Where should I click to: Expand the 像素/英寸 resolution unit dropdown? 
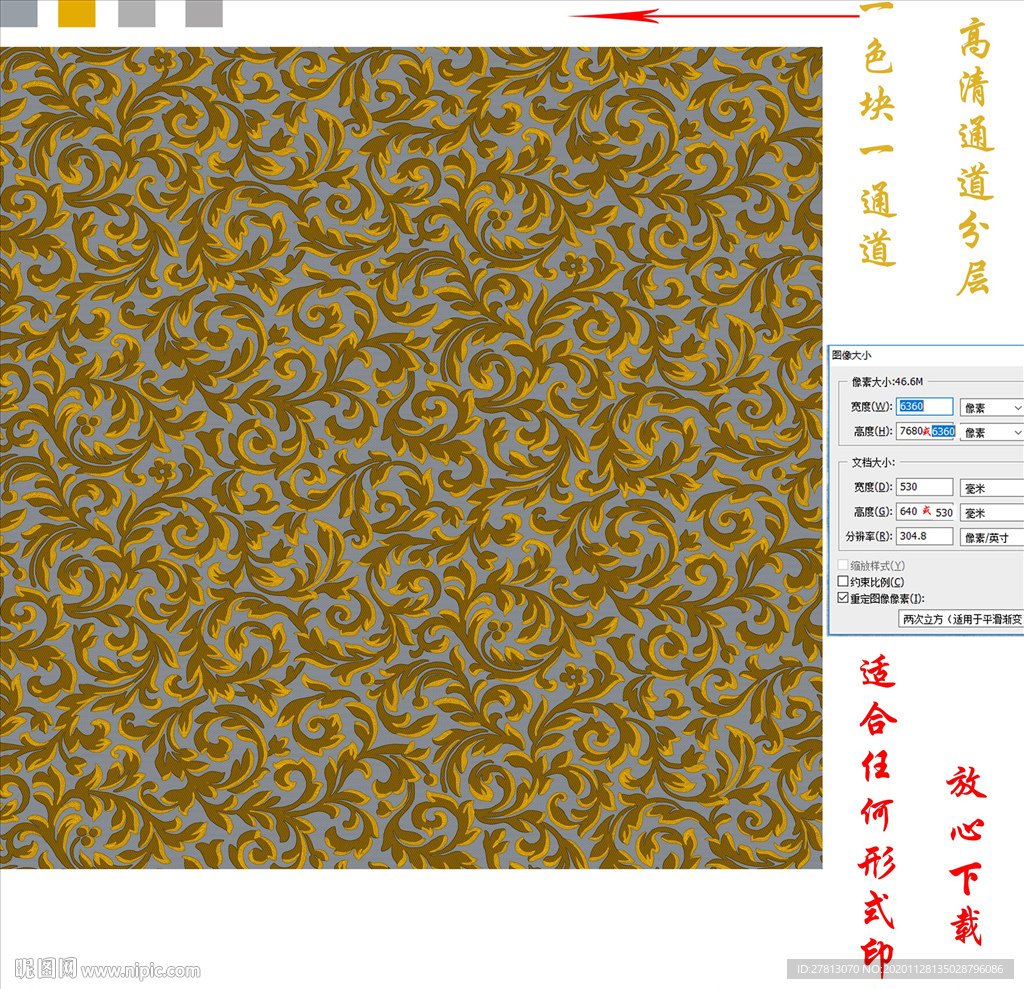990,537
